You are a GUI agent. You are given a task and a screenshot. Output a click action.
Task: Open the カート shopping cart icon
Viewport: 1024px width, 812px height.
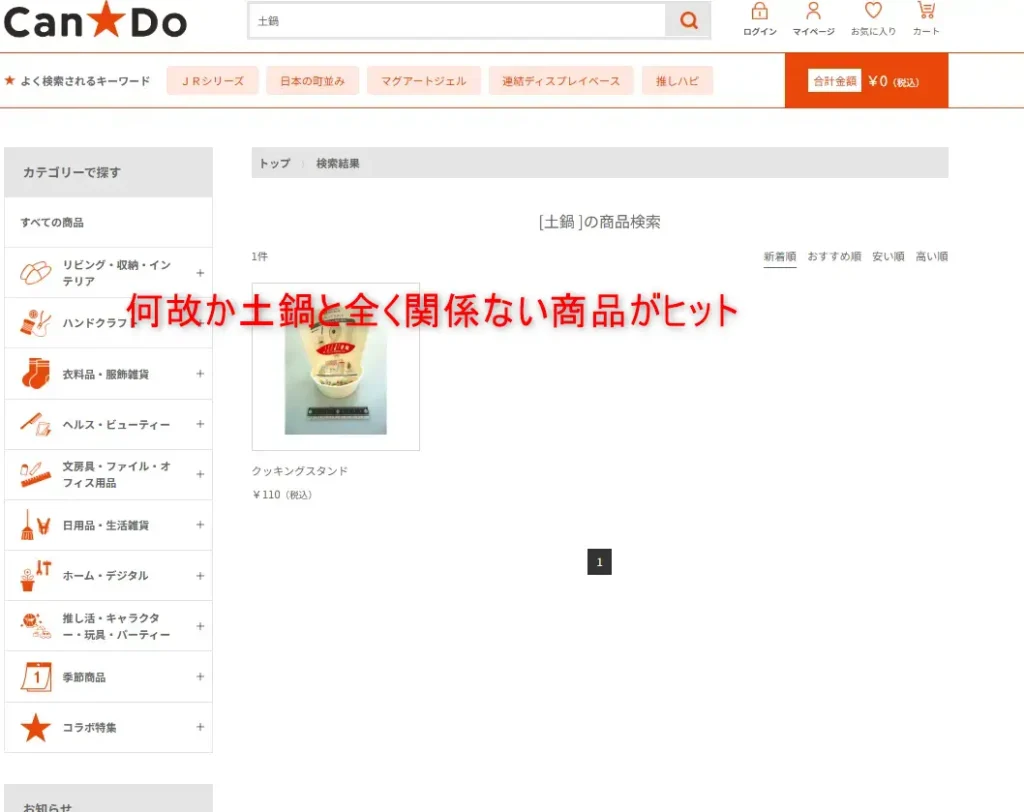tap(926, 14)
